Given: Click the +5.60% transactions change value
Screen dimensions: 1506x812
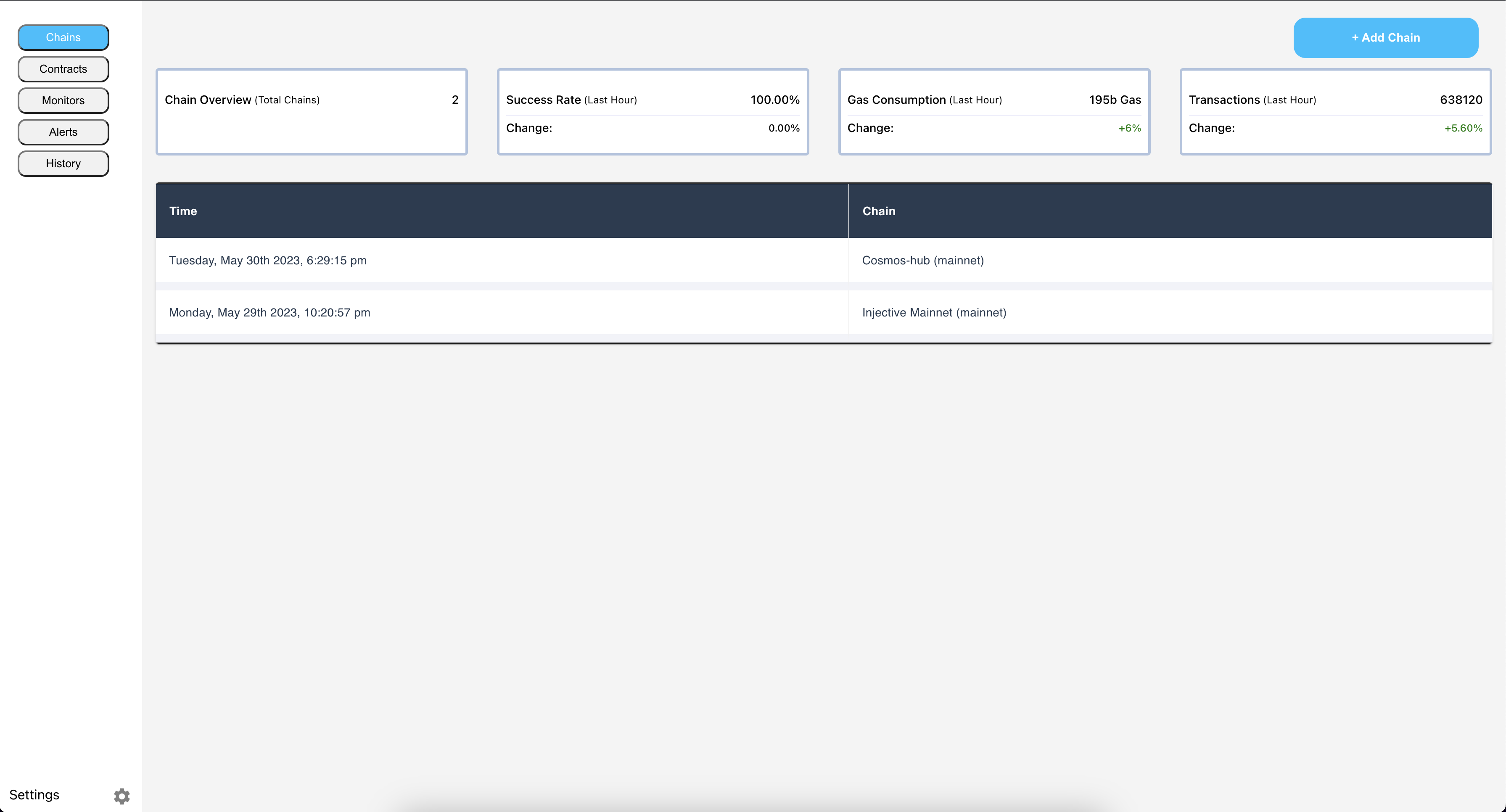Looking at the screenshot, I should (1463, 128).
